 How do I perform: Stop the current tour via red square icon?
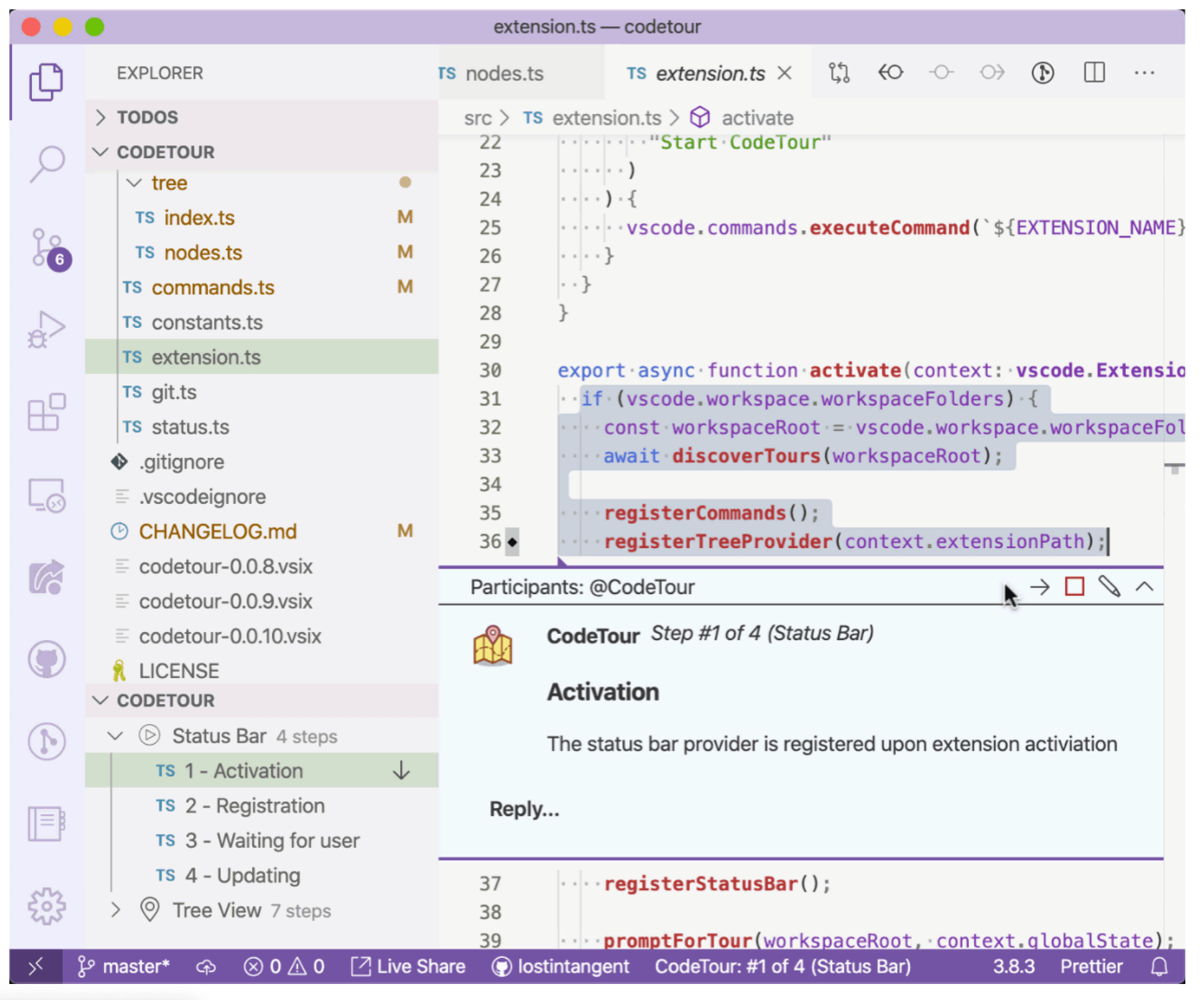point(1074,587)
